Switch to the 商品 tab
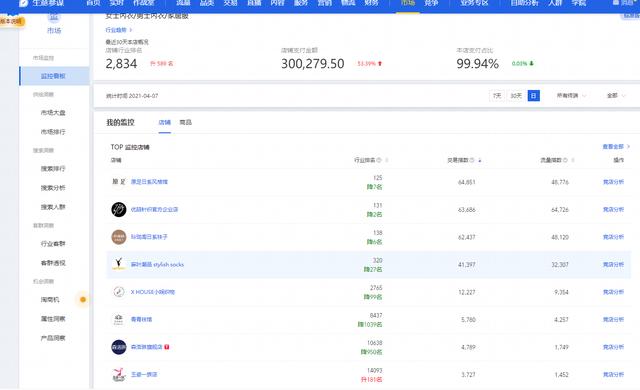The height and width of the screenshot is (390, 640). 185,122
